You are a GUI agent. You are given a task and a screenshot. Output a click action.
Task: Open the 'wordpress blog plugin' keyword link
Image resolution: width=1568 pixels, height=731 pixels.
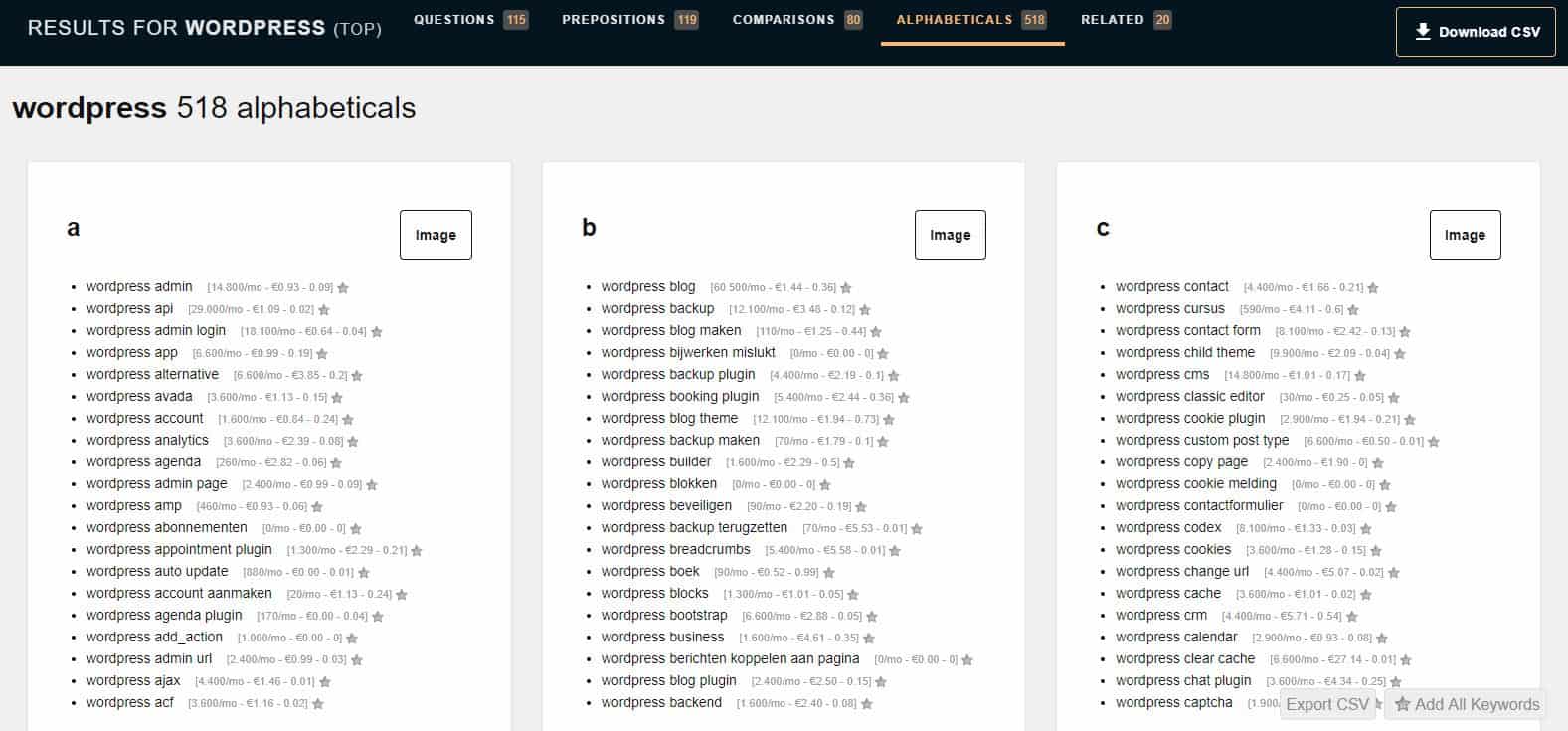tap(668, 680)
